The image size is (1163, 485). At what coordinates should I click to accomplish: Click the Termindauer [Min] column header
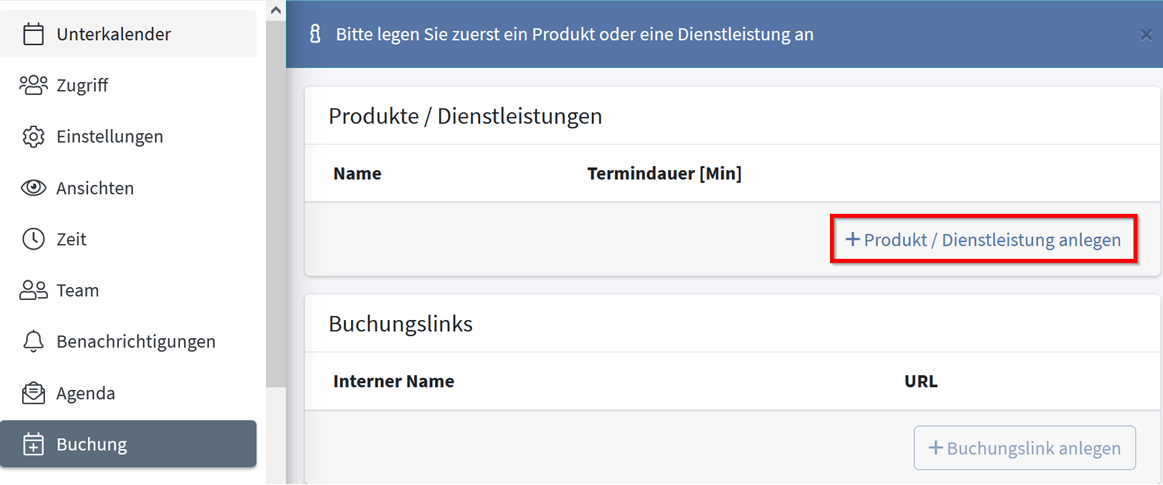[664, 174]
